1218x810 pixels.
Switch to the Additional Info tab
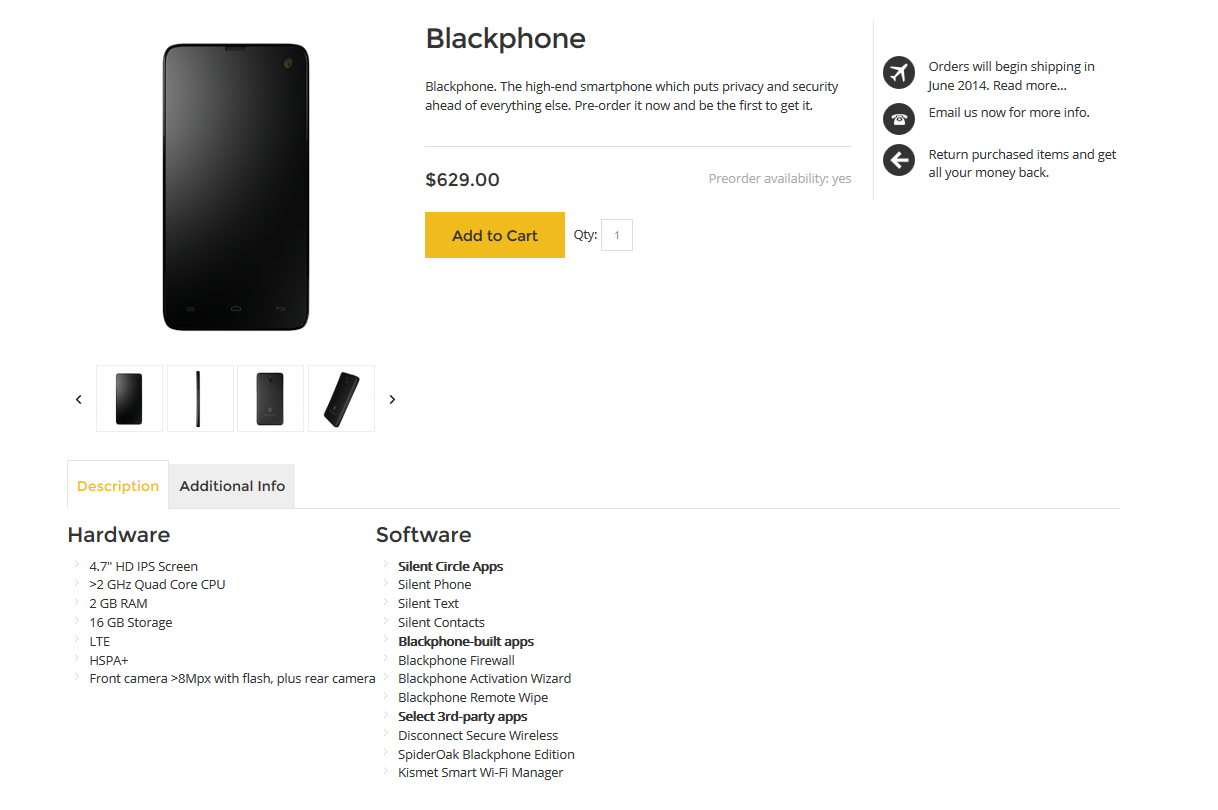232,486
